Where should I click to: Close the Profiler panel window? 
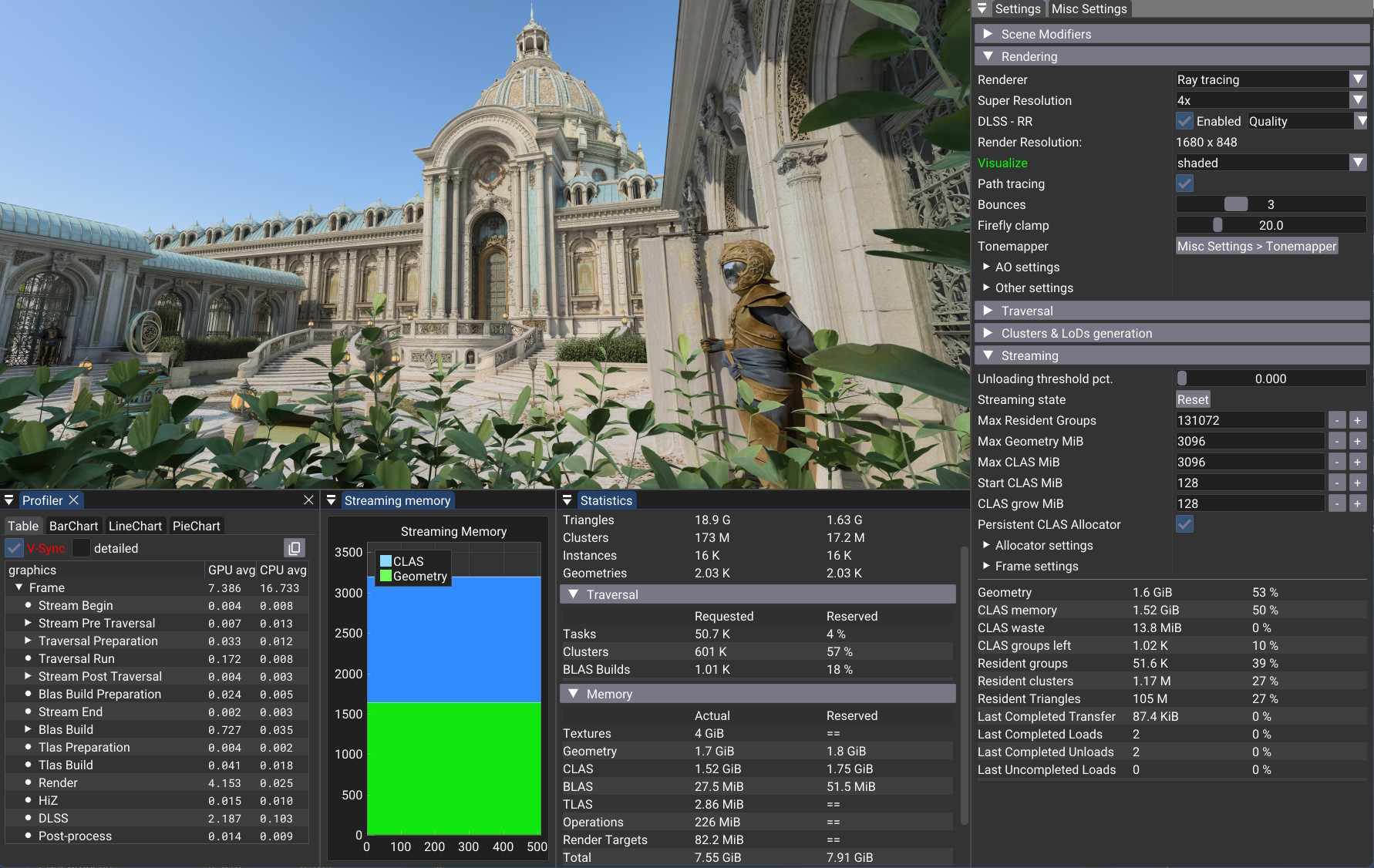[x=308, y=500]
